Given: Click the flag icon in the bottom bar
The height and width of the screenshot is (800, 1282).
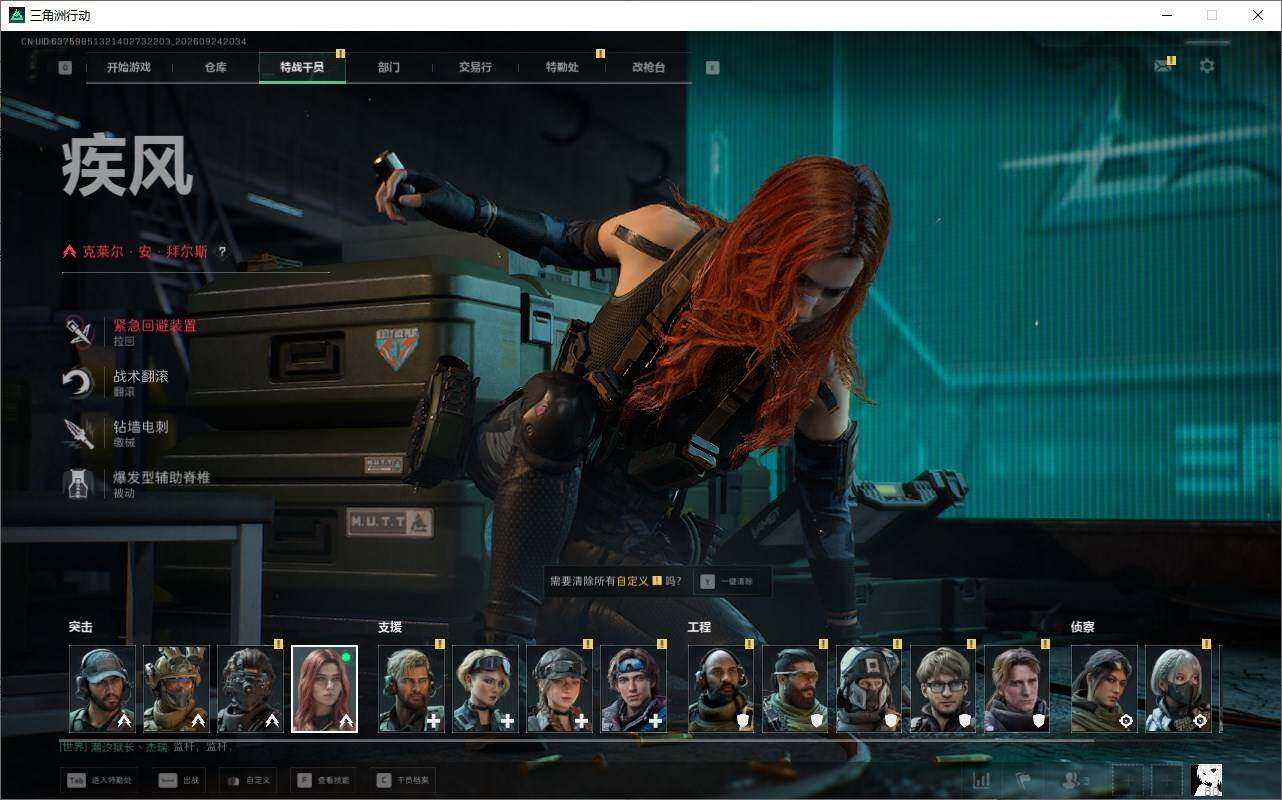Looking at the screenshot, I should (1023, 780).
